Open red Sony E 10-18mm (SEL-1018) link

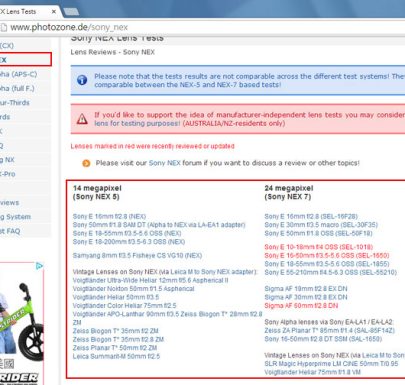tap(319, 247)
